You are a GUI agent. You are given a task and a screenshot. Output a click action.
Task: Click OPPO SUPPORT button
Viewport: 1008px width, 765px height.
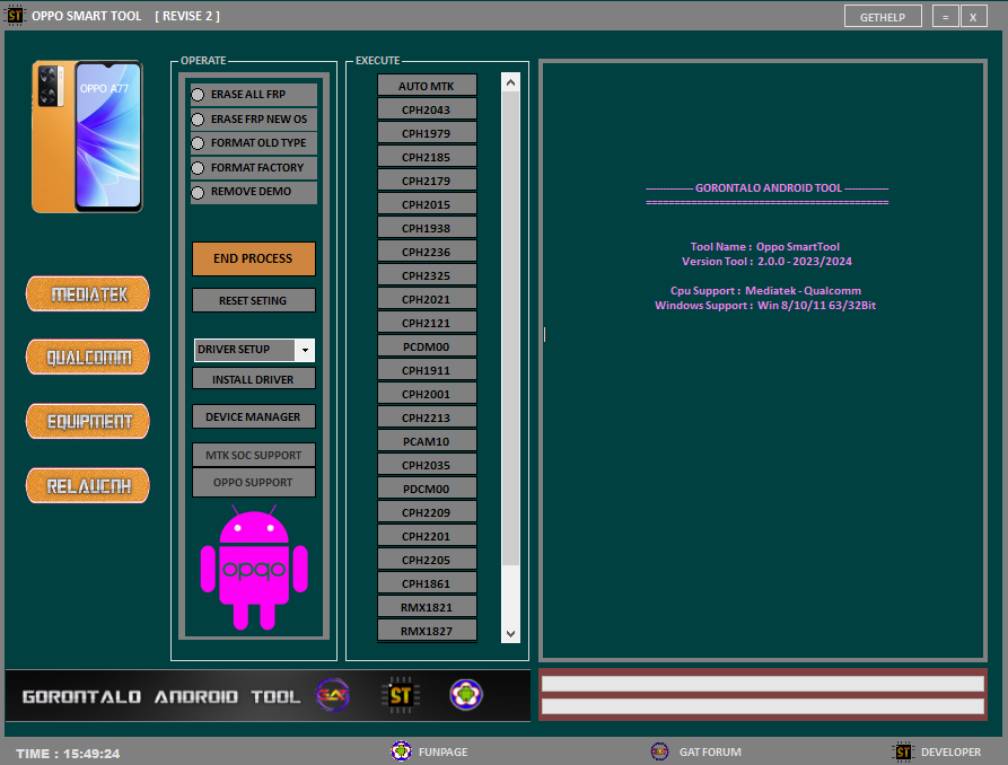click(x=253, y=482)
